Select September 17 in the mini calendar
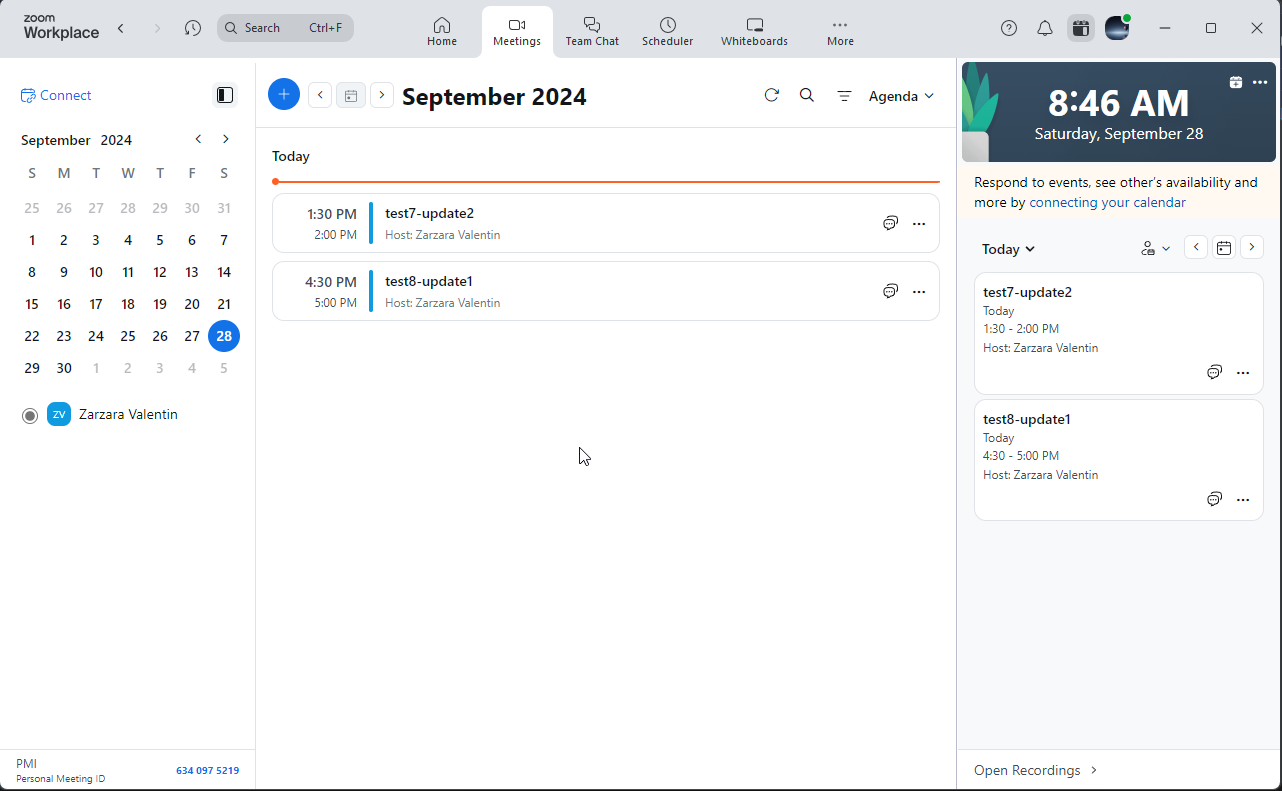This screenshot has height=791, width=1282. pyautogui.click(x=96, y=304)
